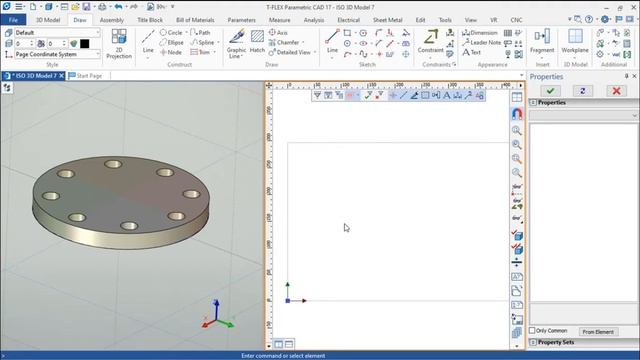The width and height of the screenshot is (640, 360).
Task: Open the Constraints group dialog launcher
Action: (x=454, y=64)
